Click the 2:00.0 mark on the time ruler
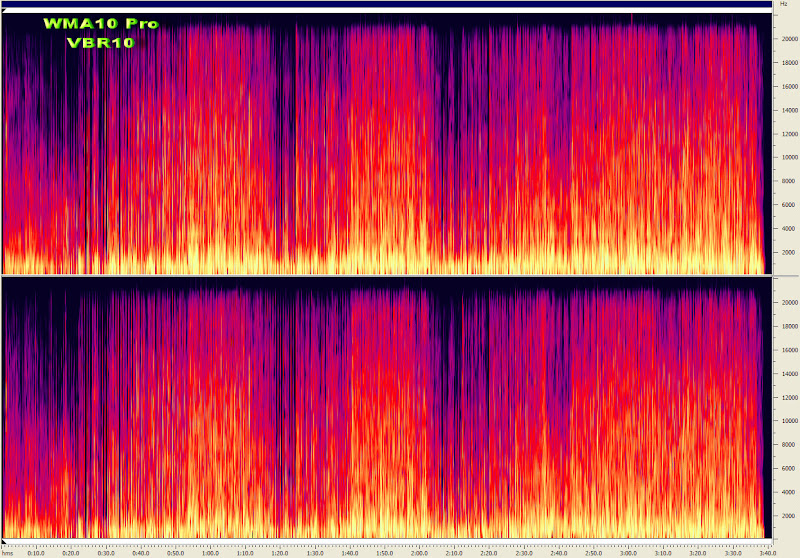This screenshot has width=800, height=558. 418,551
